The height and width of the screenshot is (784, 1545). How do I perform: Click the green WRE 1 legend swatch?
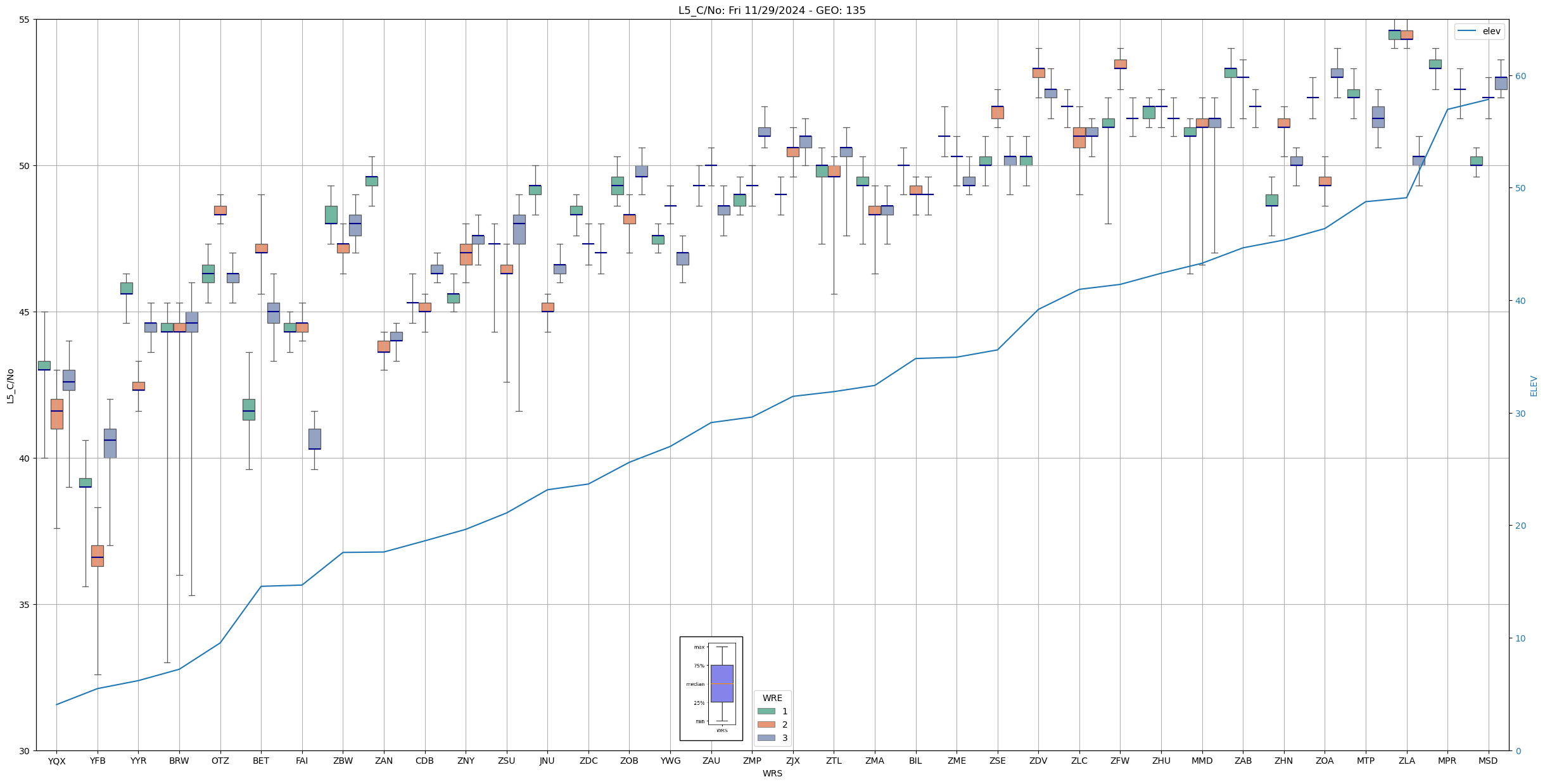tap(766, 711)
